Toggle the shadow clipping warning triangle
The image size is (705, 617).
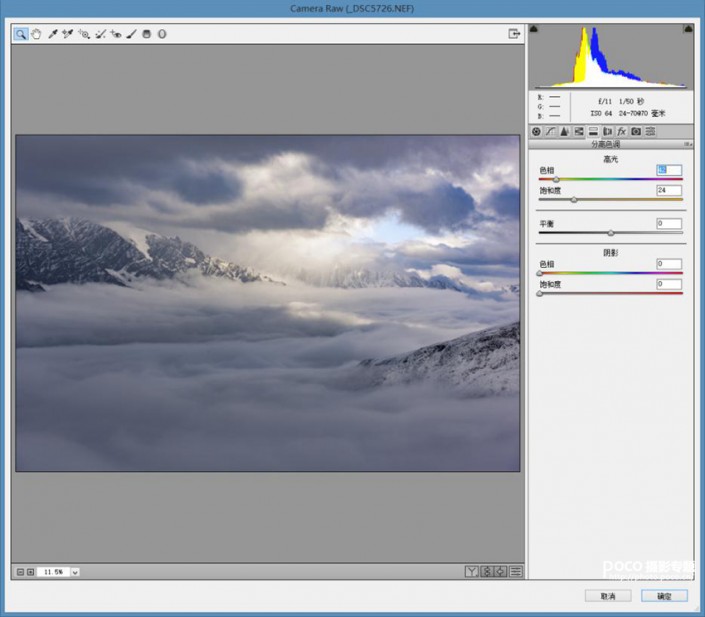point(534,28)
